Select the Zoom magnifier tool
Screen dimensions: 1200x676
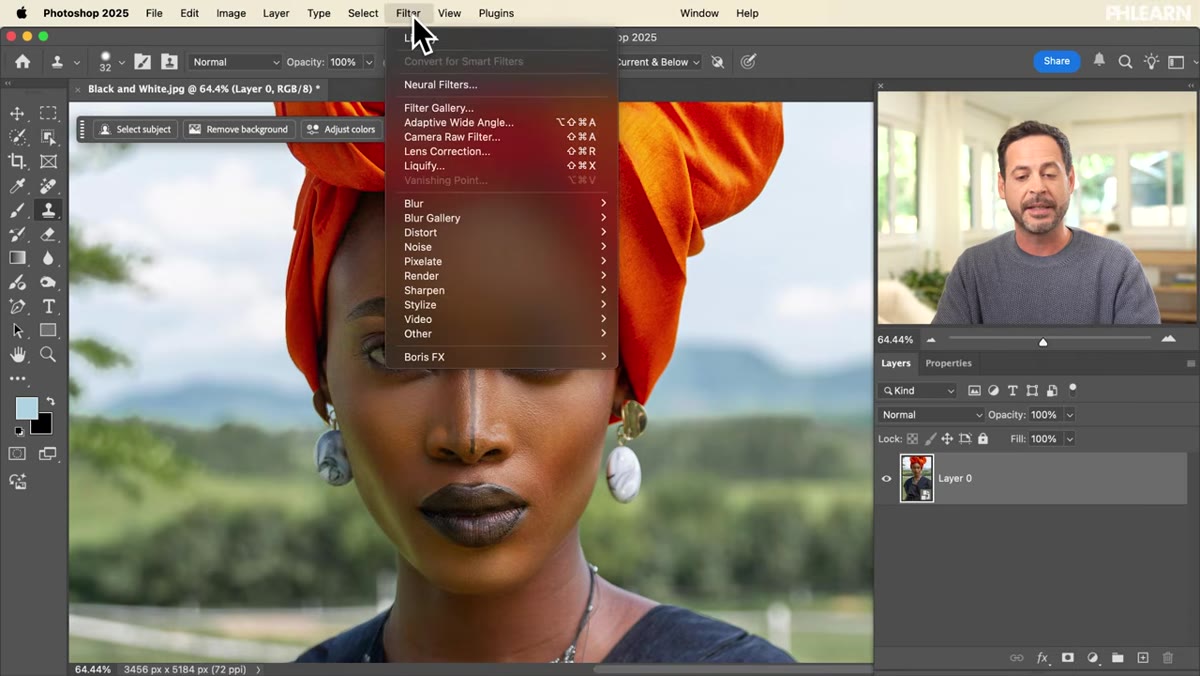(x=48, y=355)
